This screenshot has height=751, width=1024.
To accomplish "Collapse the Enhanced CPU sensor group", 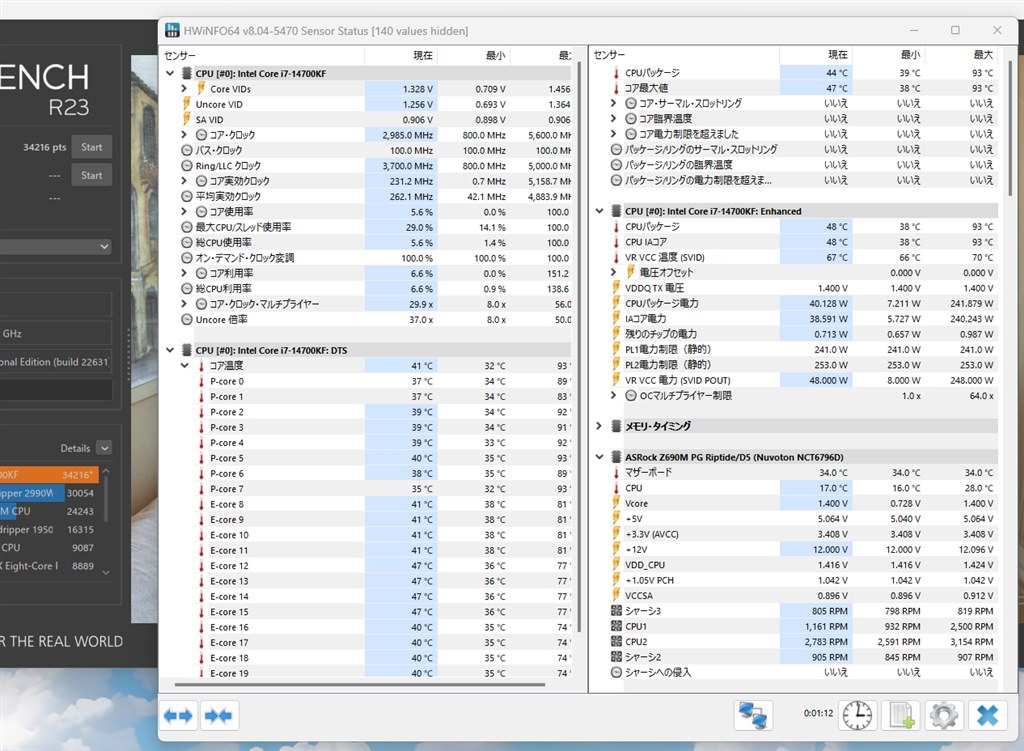I will tap(599, 211).
